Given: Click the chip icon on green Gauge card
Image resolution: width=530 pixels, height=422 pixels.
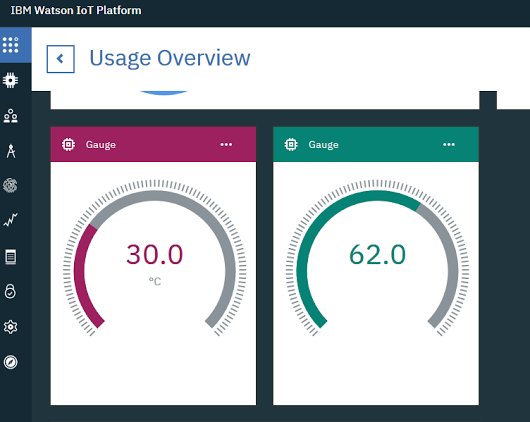Looking at the screenshot, I should click(x=291, y=145).
